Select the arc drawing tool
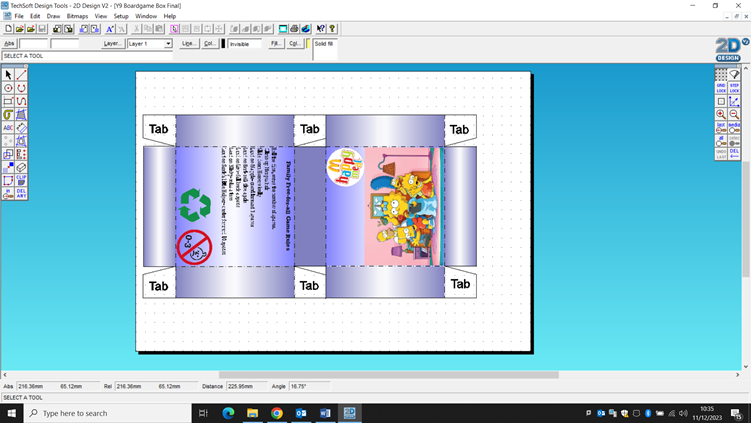 (x=21, y=88)
